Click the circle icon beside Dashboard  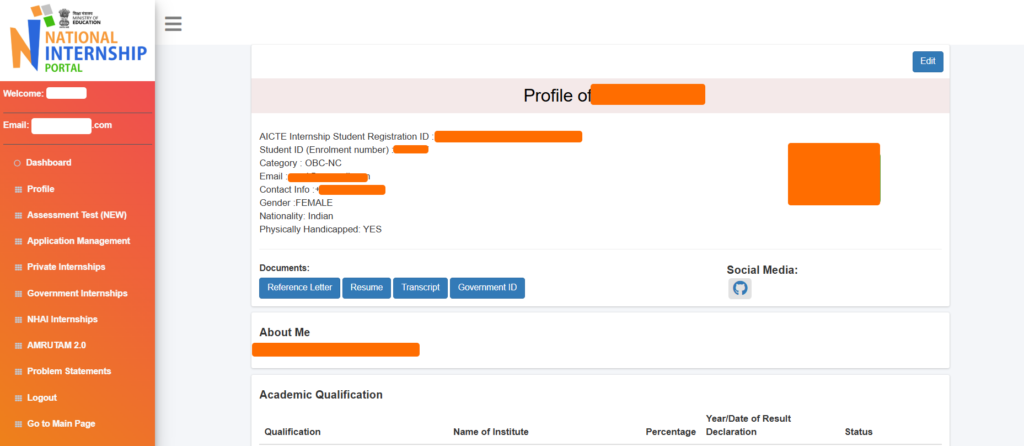(17, 163)
